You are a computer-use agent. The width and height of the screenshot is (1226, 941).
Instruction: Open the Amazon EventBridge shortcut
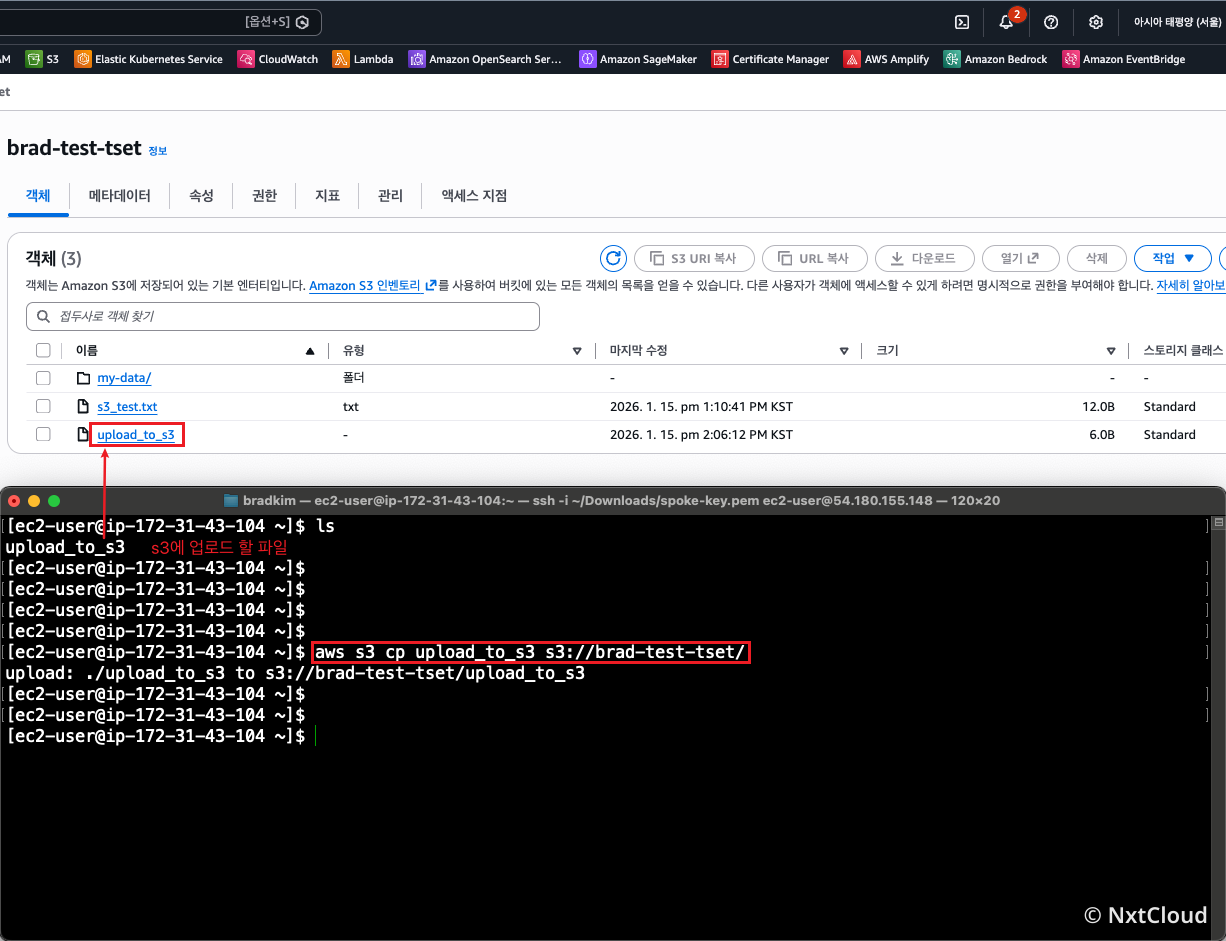tap(1124, 59)
